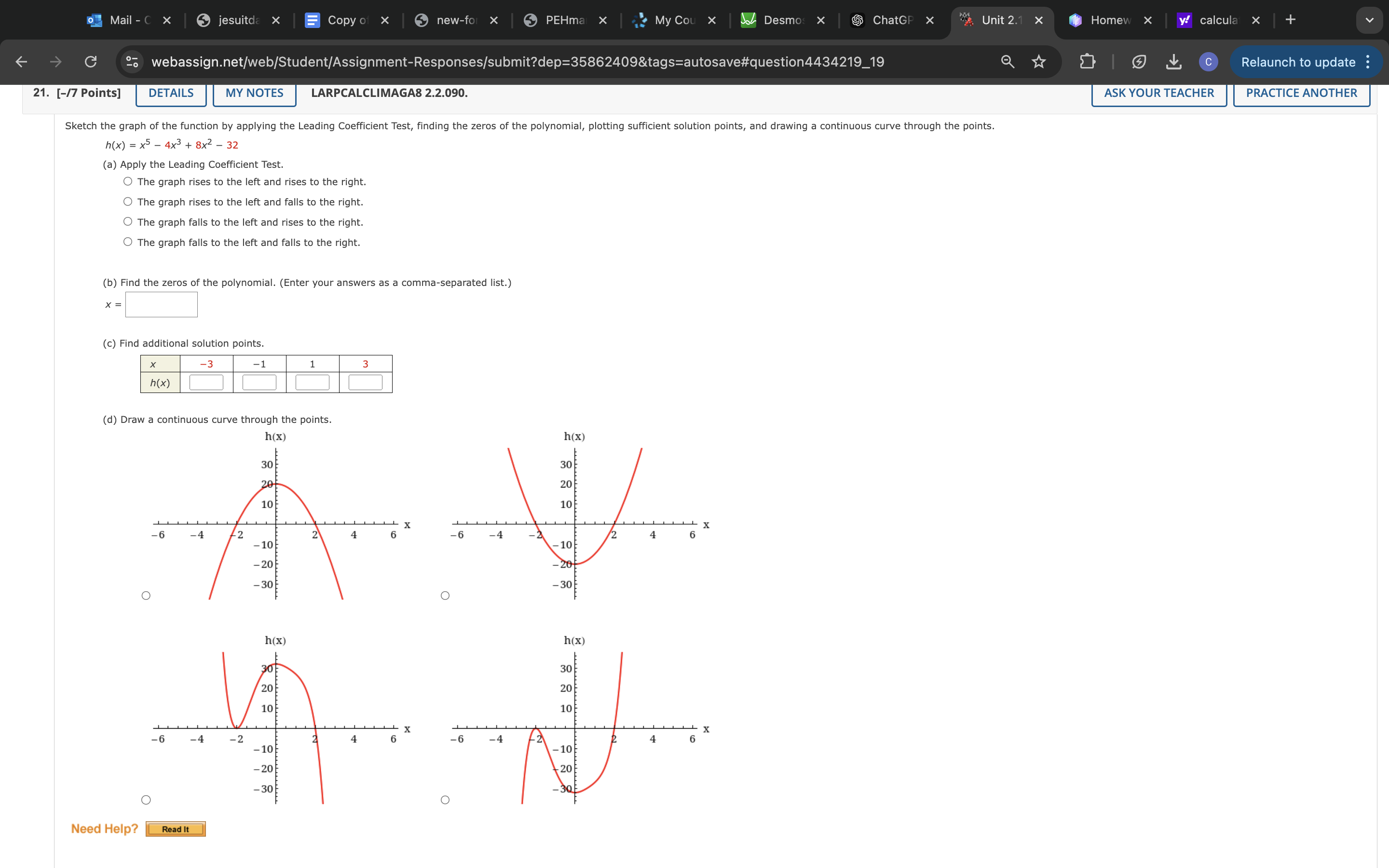This screenshot has height=868, width=1389.
Task: Open the Chrome three-dot menu
Action: click(x=1368, y=61)
